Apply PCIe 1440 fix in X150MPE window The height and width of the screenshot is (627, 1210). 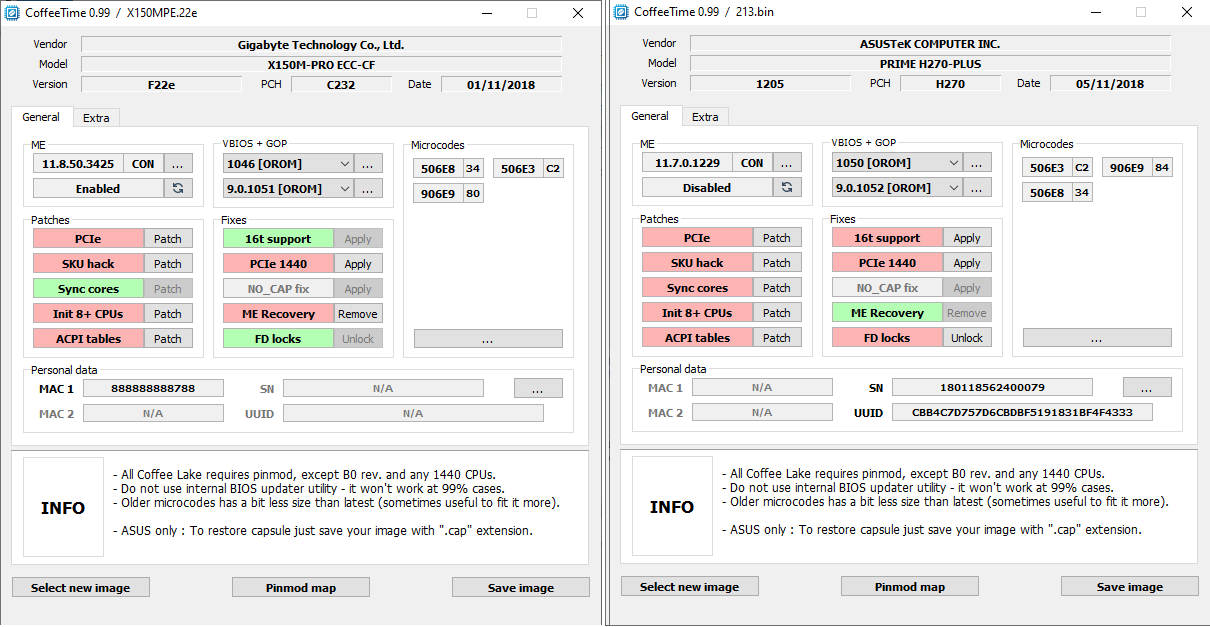point(358,264)
